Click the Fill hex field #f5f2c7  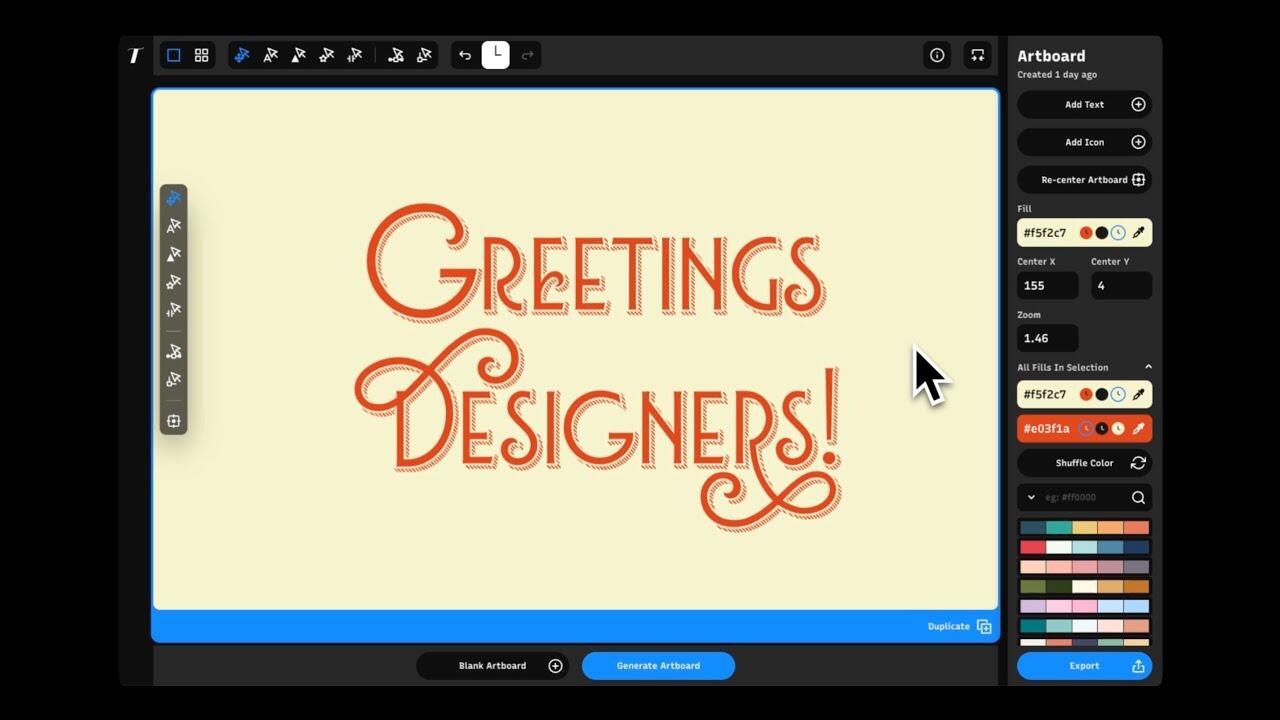coord(1045,233)
